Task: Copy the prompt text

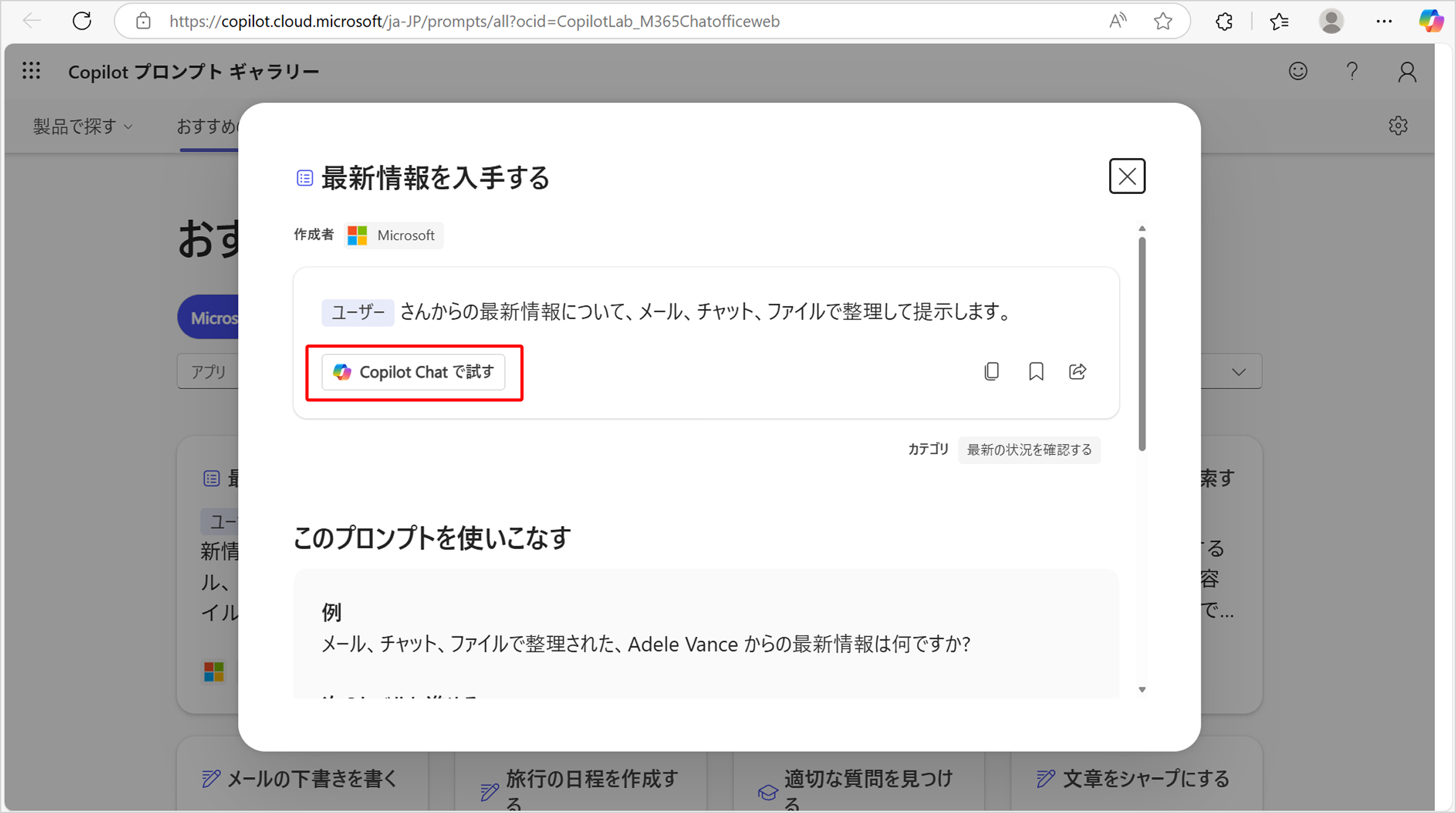Action: [x=992, y=371]
